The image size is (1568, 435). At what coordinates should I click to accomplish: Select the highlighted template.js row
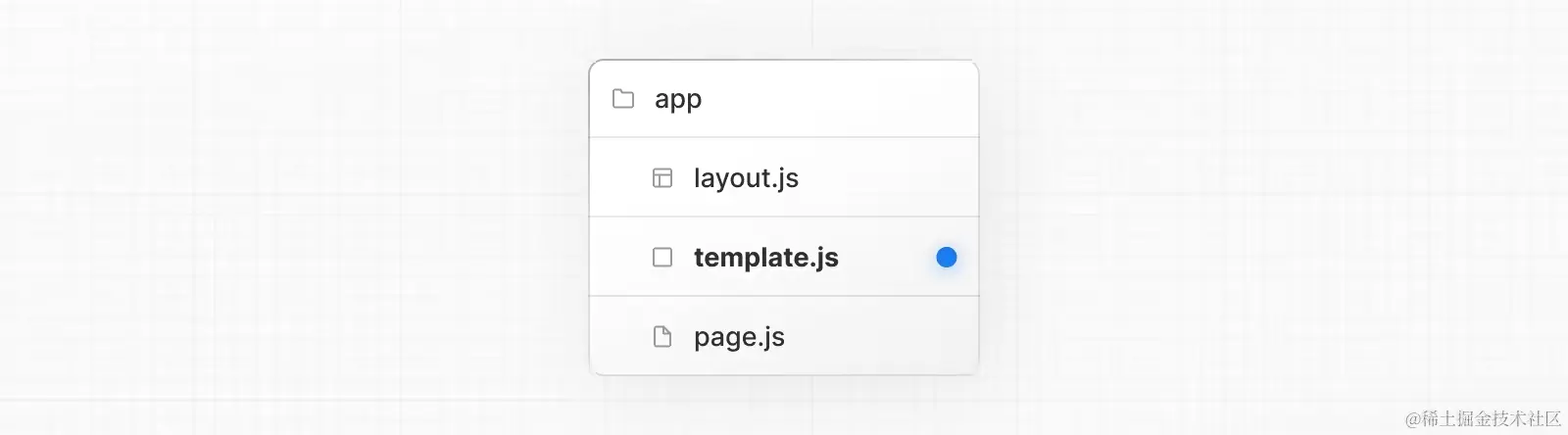(784, 257)
